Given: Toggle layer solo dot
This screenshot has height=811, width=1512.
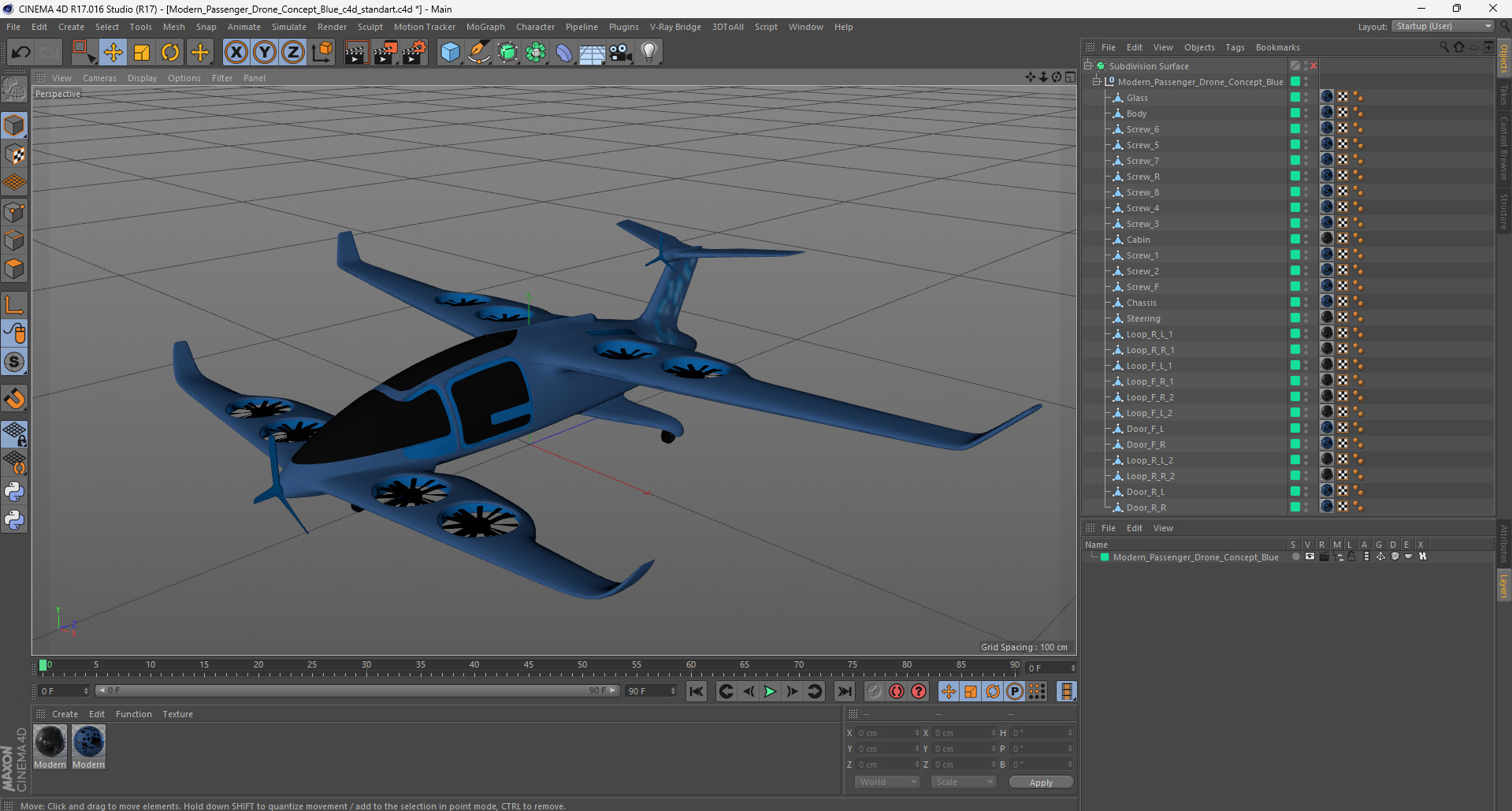Looking at the screenshot, I should click(1295, 556).
